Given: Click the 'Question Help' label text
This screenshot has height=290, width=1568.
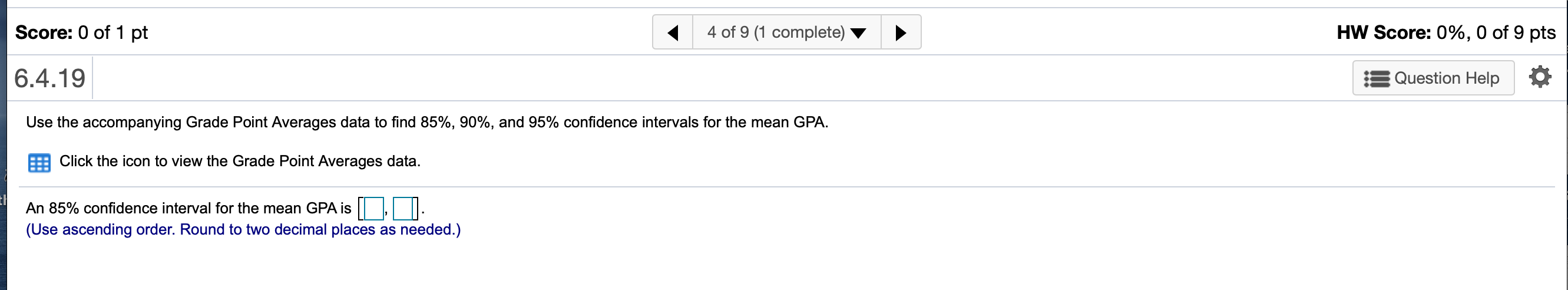Looking at the screenshot, I should click(x=1446, y=78).
